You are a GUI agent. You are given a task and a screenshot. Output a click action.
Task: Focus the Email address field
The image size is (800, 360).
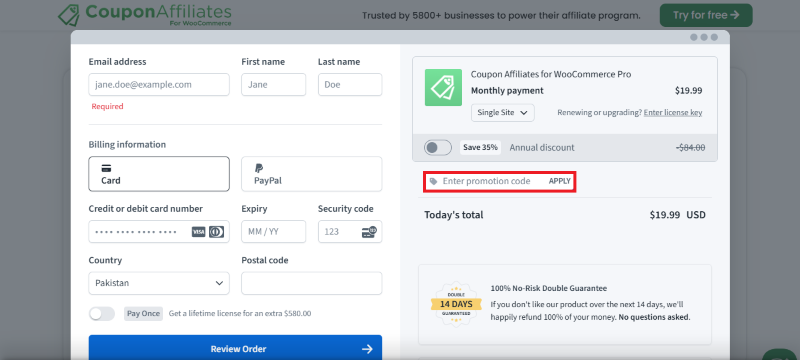[159, 85]
